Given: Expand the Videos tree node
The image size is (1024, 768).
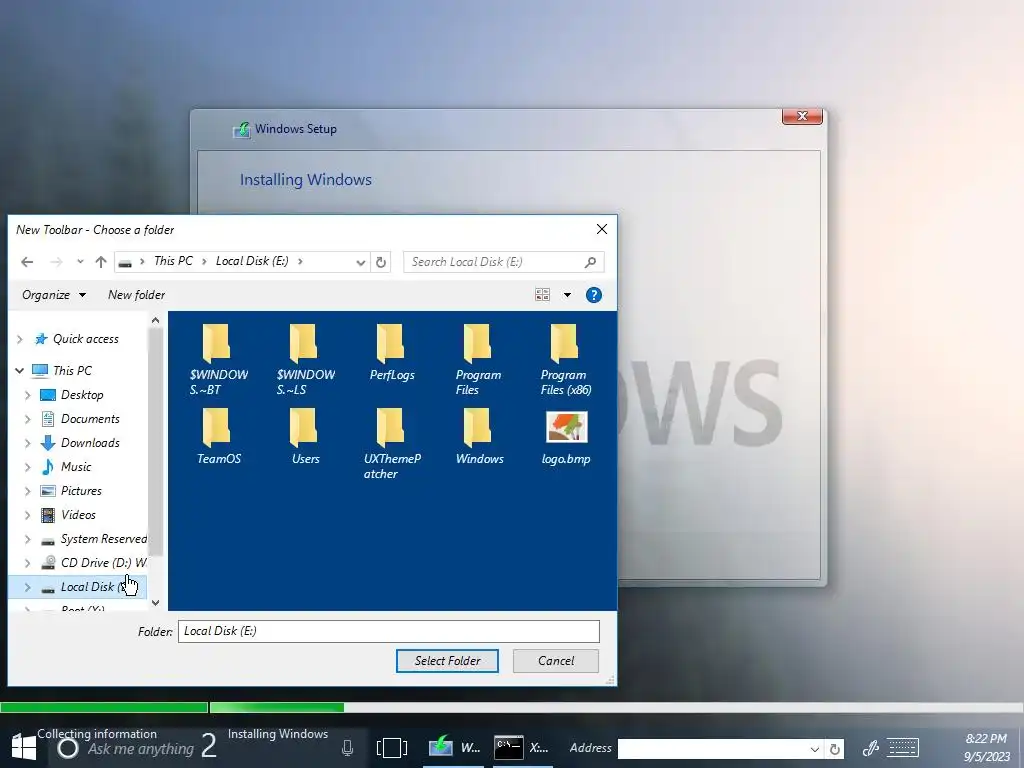Looking at the screenshot, I should tap(27, 515).
